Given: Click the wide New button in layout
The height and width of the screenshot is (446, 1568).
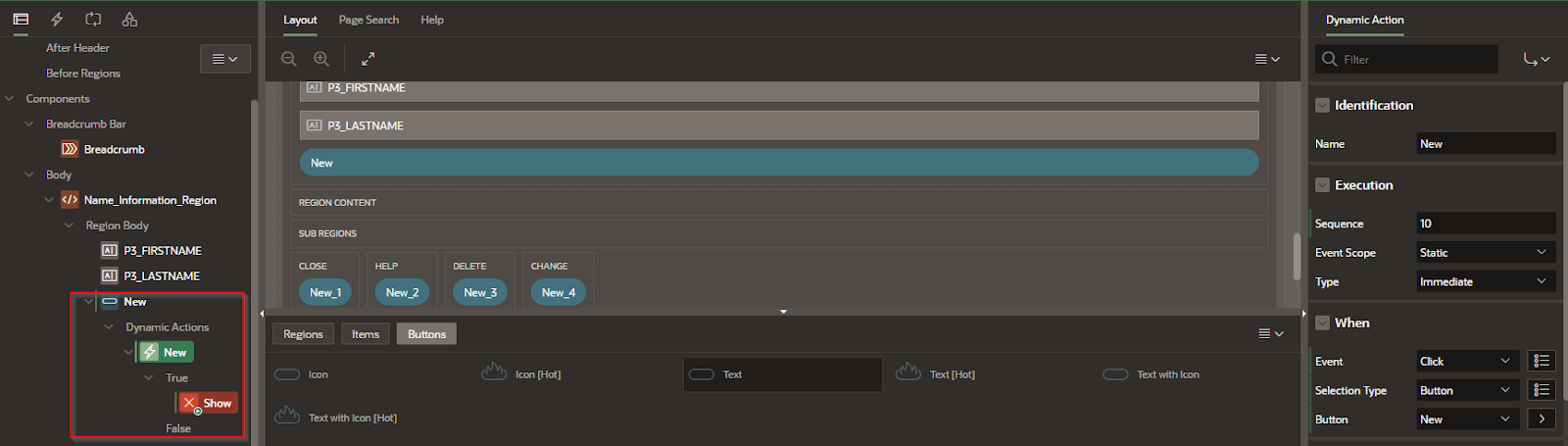Looking at the screenshot, I should (x=779, y=163).
